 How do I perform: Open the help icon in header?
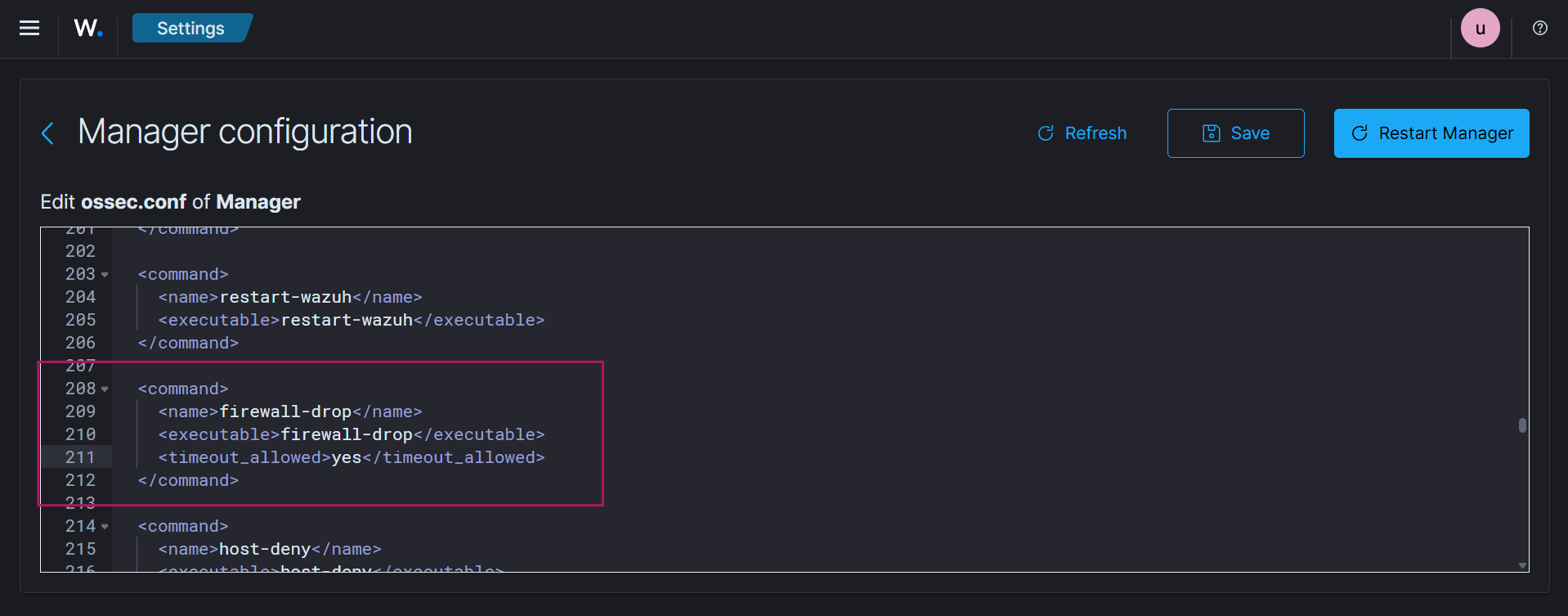point(1539,29)
